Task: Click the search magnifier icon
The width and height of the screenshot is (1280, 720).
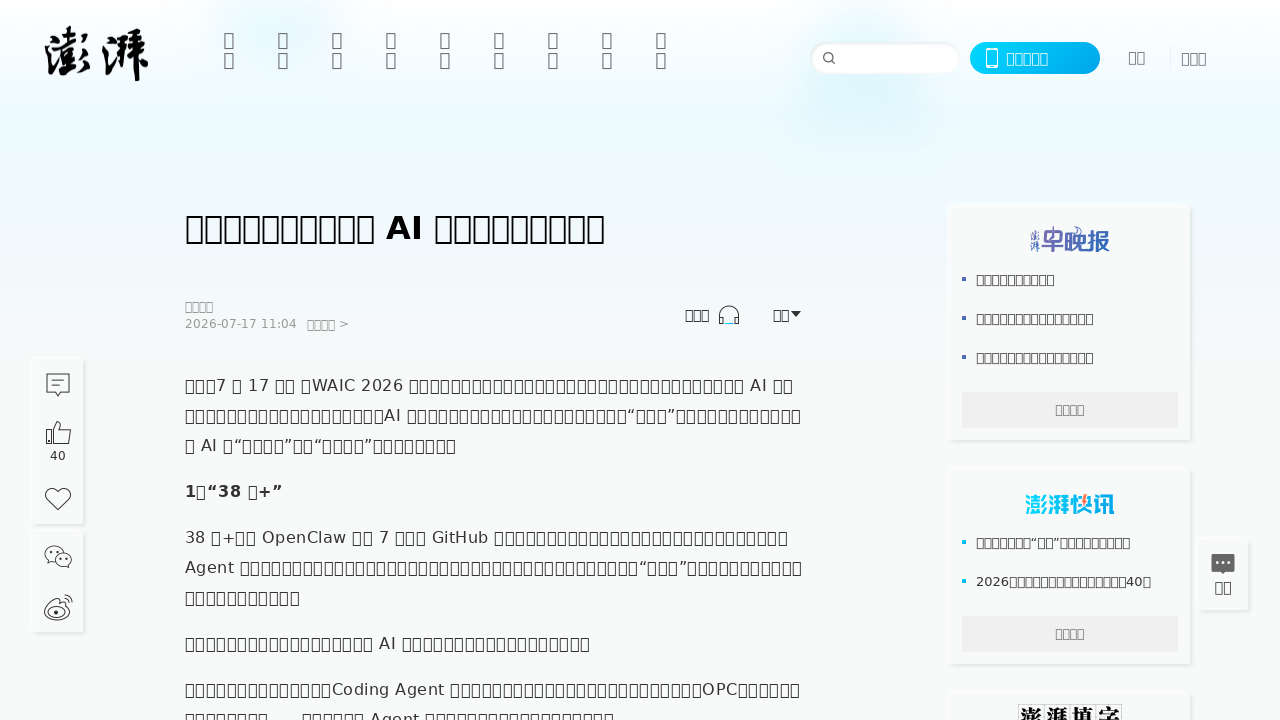Action: pos(829,58)
